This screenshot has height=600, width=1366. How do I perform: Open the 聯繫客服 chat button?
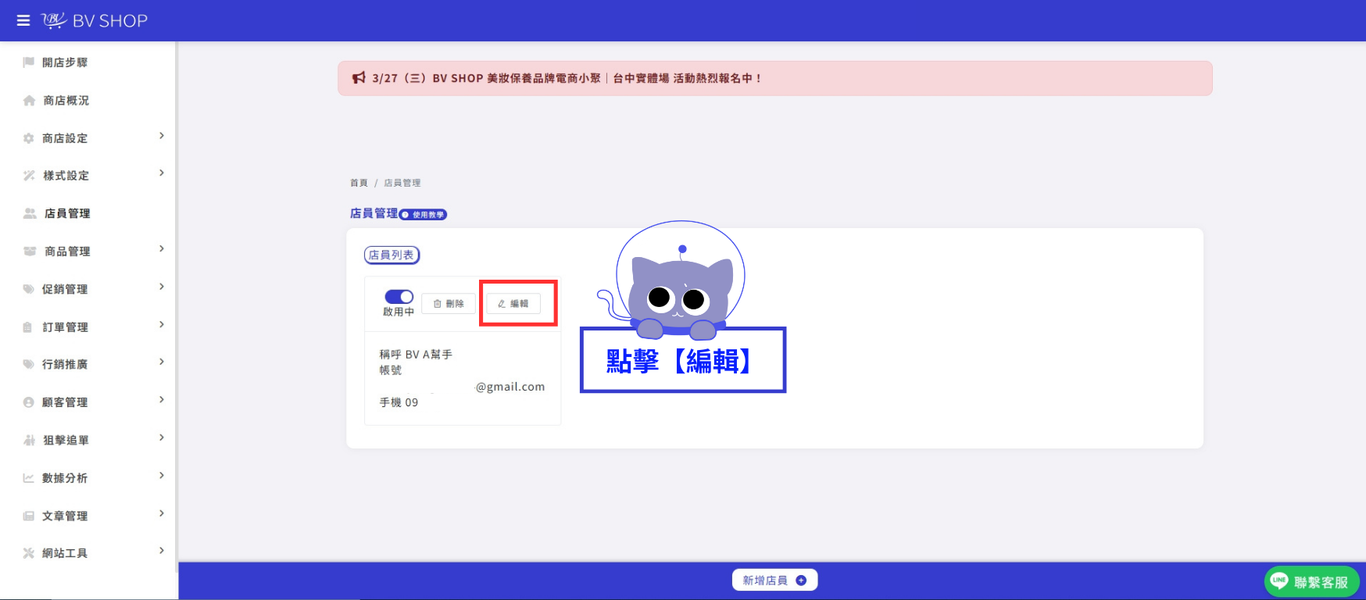(x=1312, y=581)
